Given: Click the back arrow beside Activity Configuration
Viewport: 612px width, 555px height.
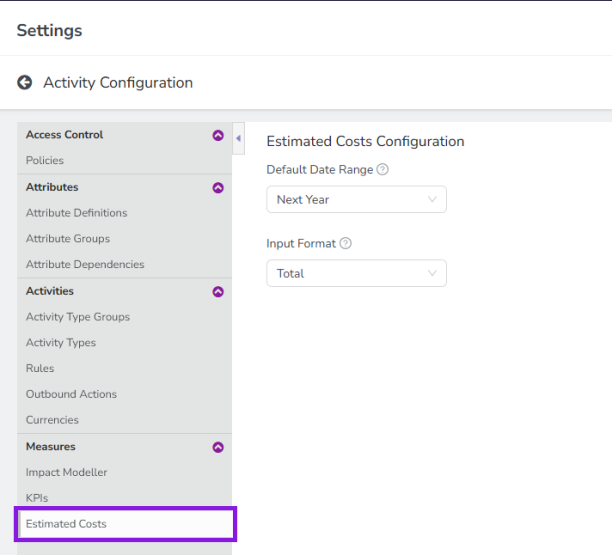Looking at the screenshot, I should coord(25,83).
